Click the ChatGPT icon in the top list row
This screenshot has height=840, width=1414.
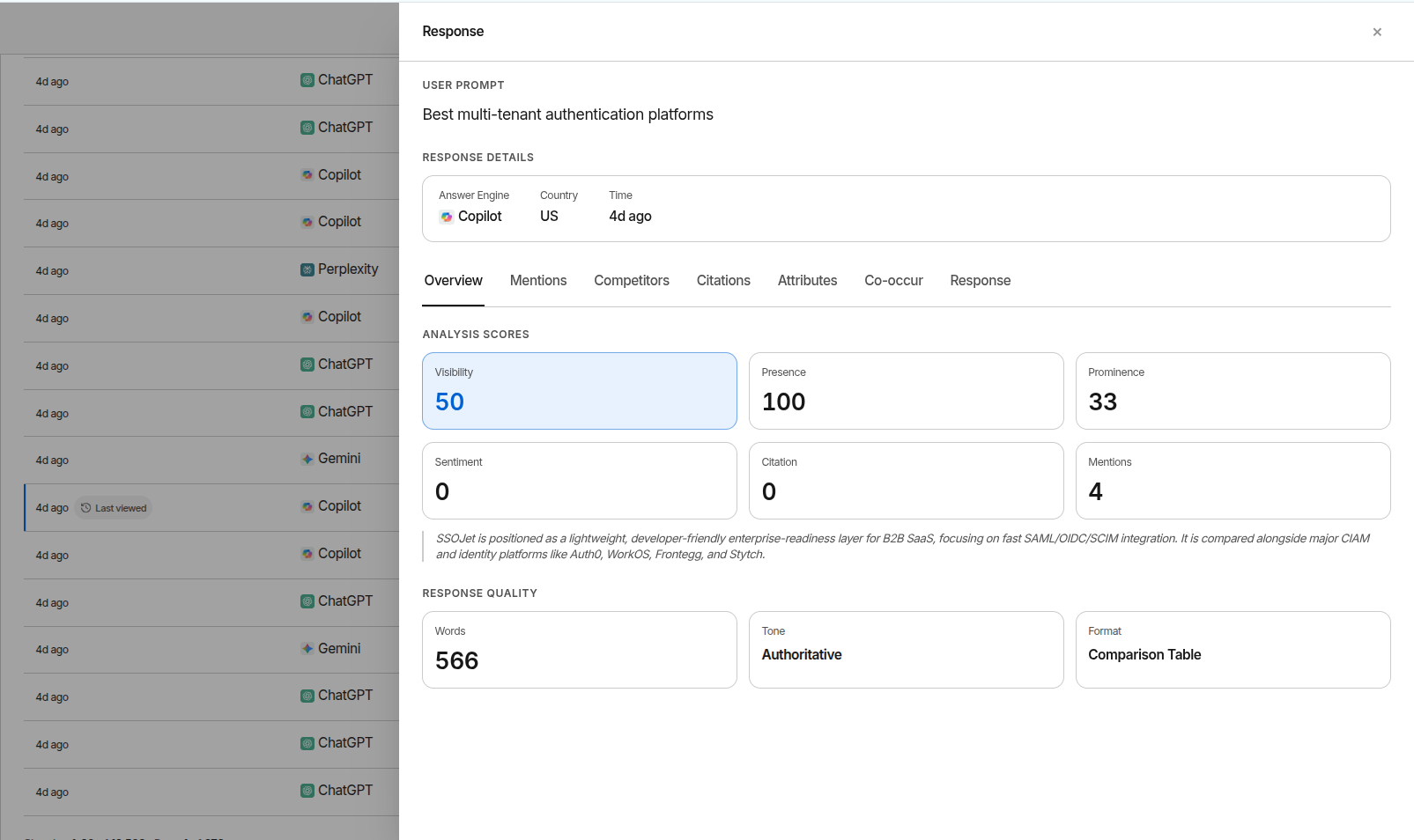point(307,80)
